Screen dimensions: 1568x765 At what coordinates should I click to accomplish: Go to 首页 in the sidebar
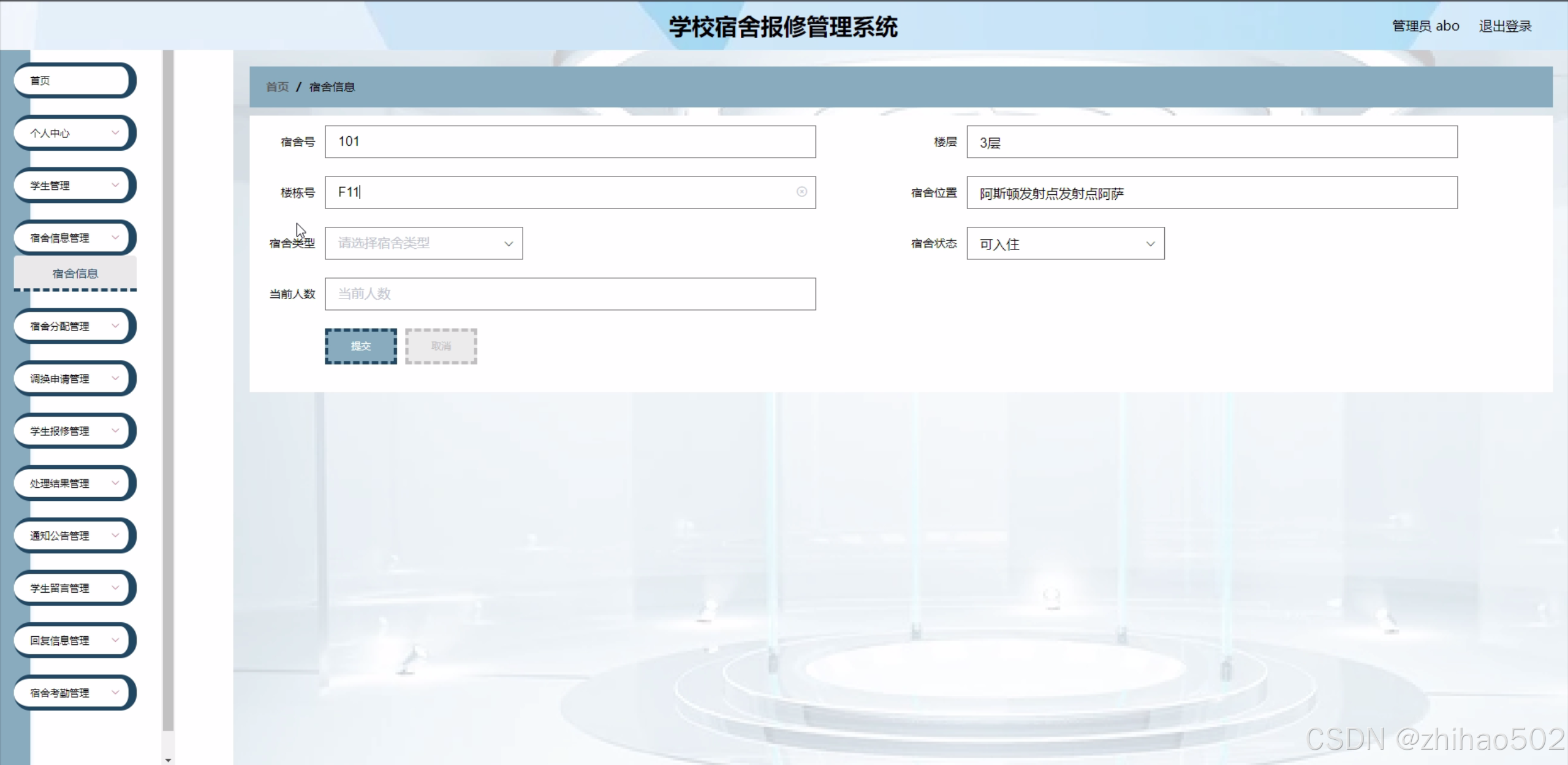[x=73, y=80]
